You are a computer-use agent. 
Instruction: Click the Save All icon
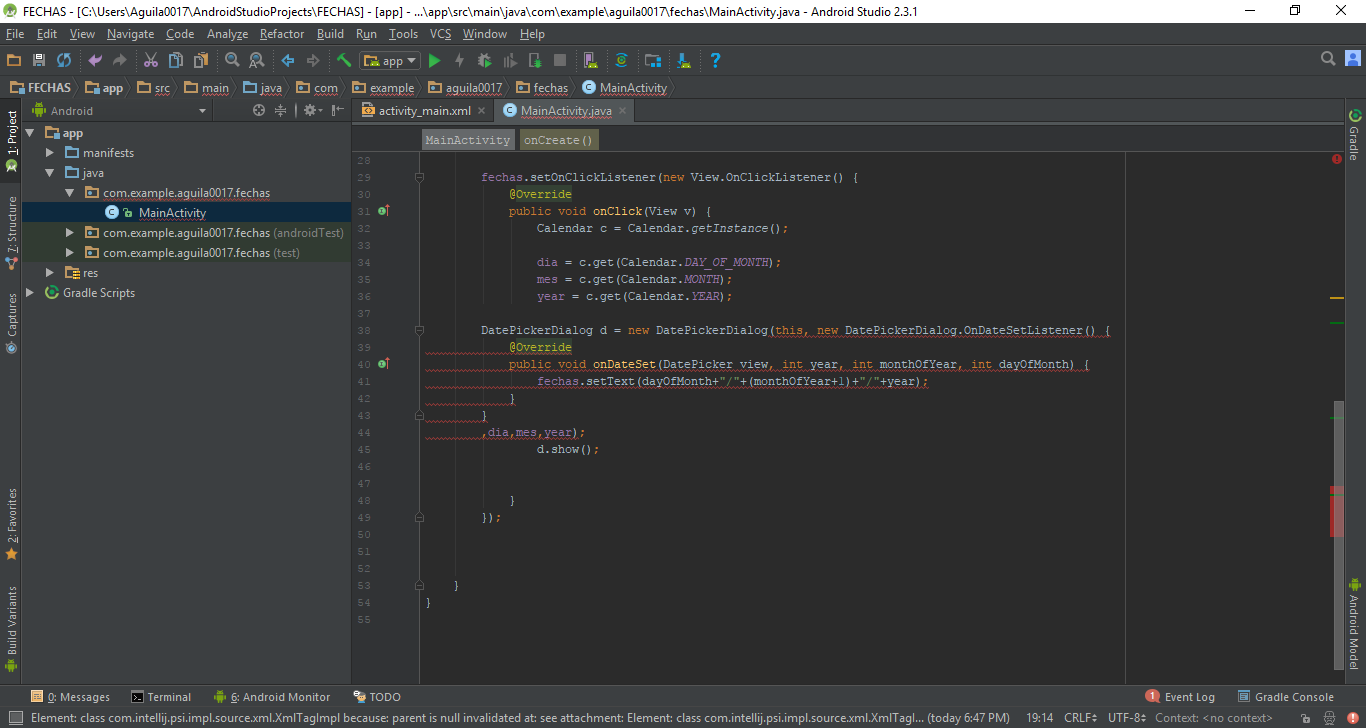tap(39, 61)
